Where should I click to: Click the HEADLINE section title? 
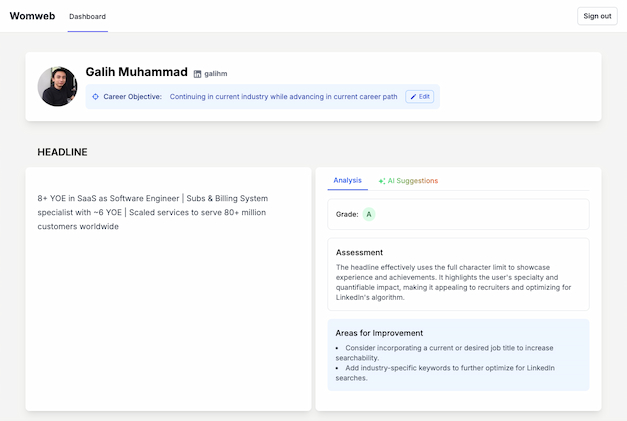pos(62,152)
